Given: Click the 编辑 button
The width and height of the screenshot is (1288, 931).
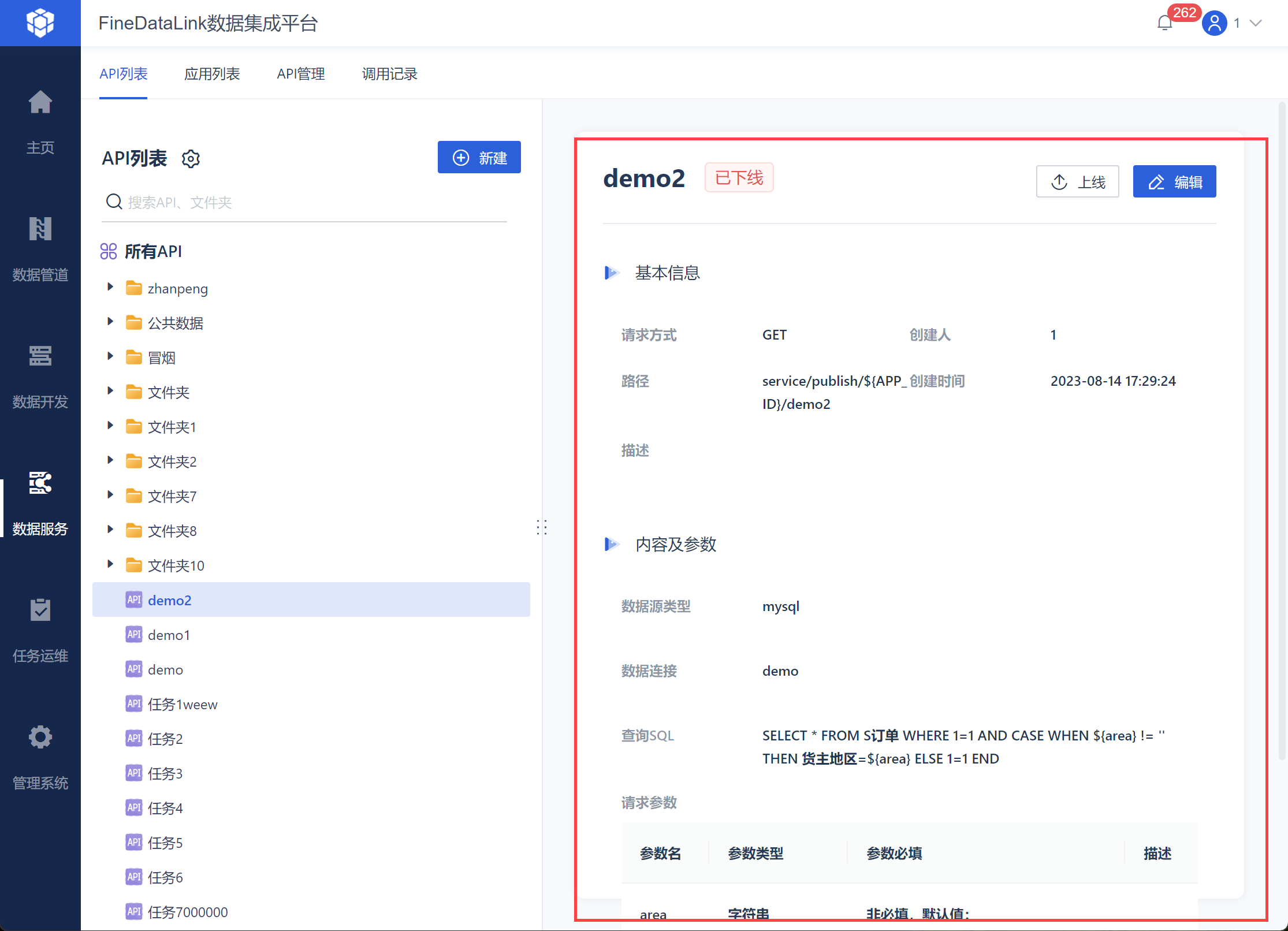Looking at the screenshot, I should tap(1175, 181).
